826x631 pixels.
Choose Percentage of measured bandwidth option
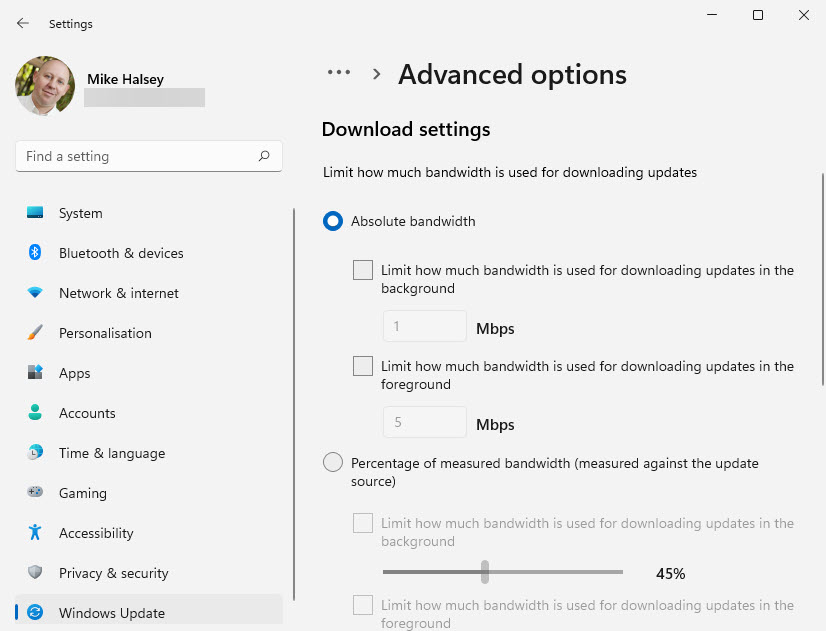coord(333,463)
